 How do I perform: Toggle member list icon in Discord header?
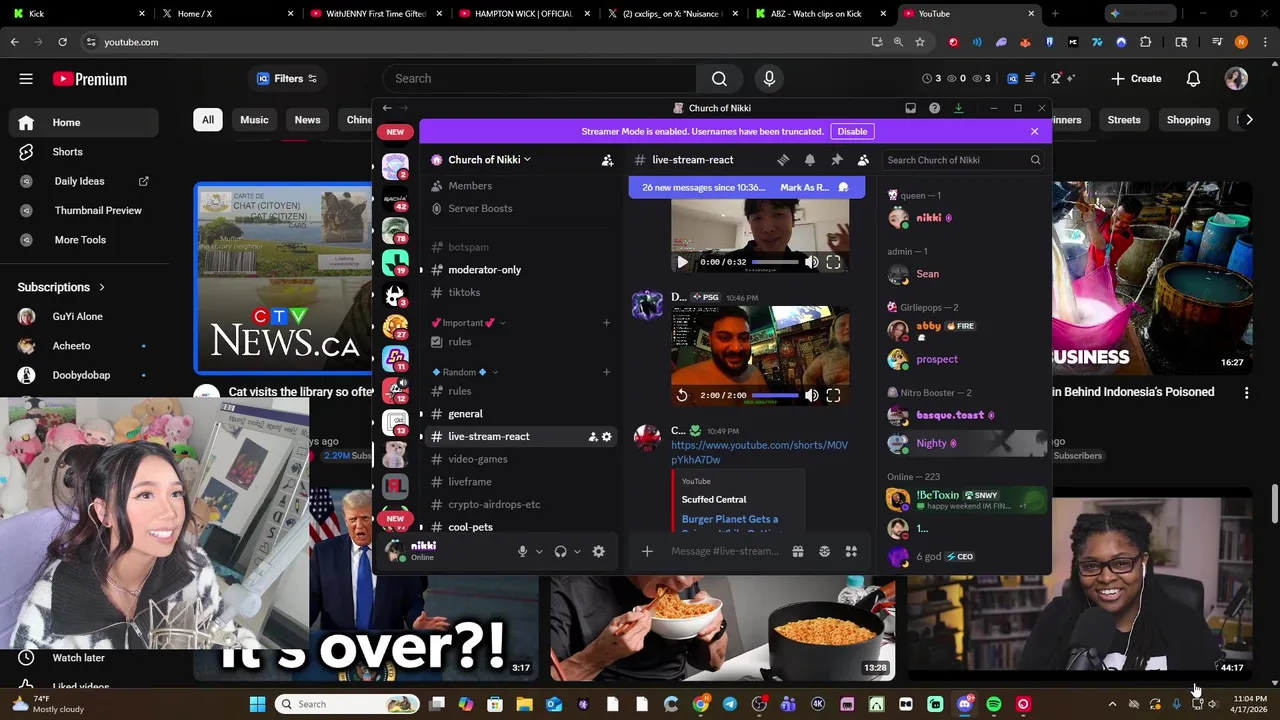pos(863,160)
